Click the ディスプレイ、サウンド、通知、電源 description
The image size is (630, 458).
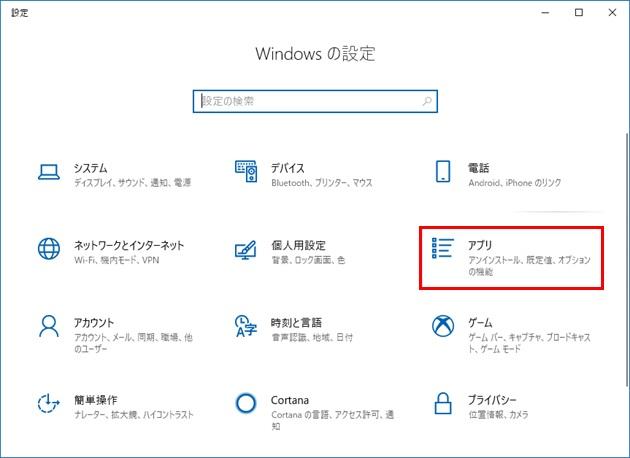[133, 183]
